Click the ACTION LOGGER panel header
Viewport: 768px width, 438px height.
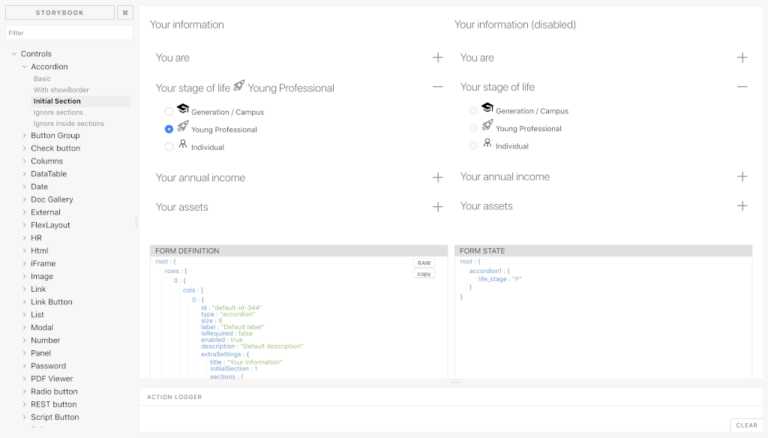tap(174, 397)
